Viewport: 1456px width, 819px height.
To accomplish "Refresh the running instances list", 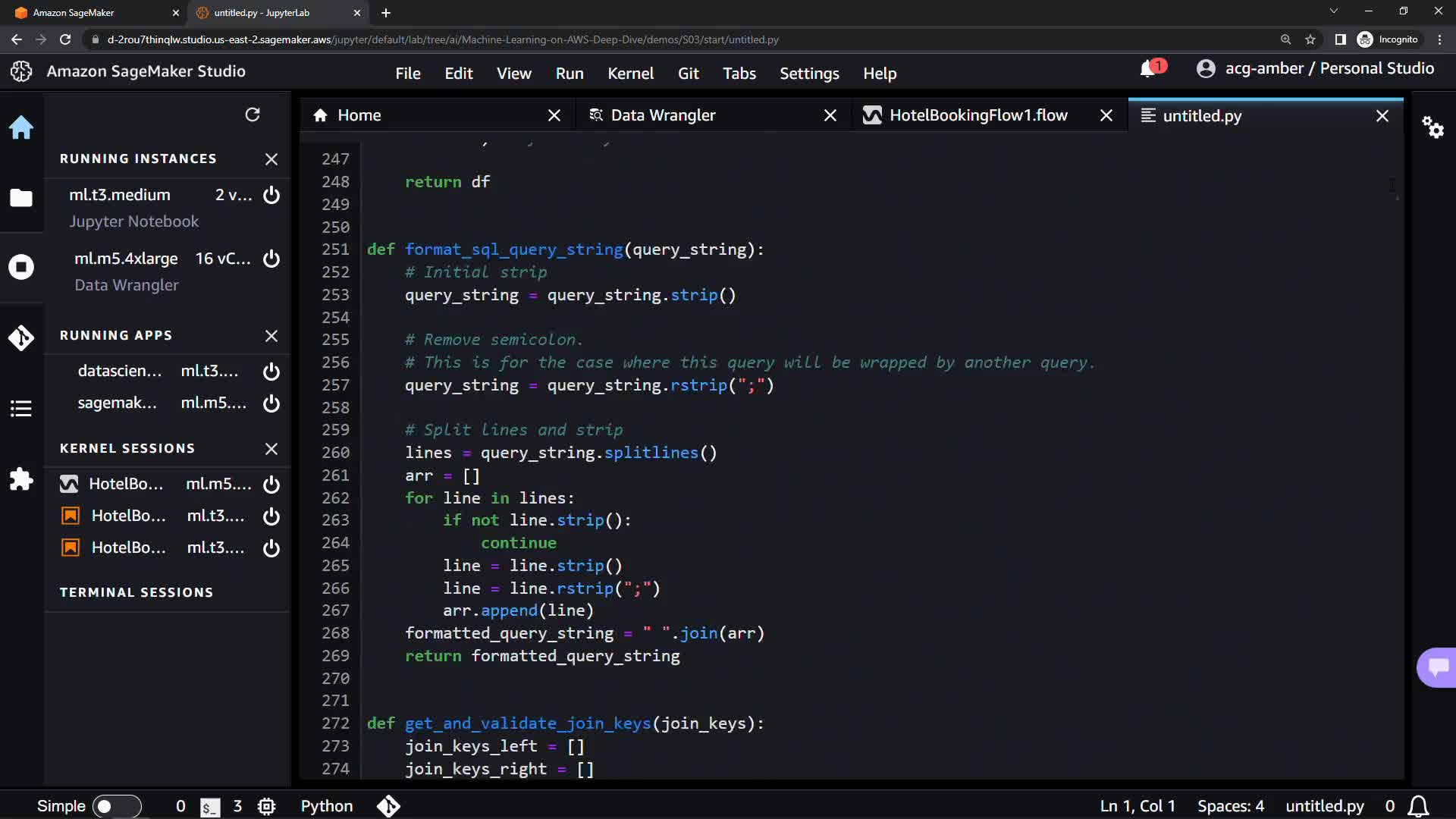I will click(253, 115).
